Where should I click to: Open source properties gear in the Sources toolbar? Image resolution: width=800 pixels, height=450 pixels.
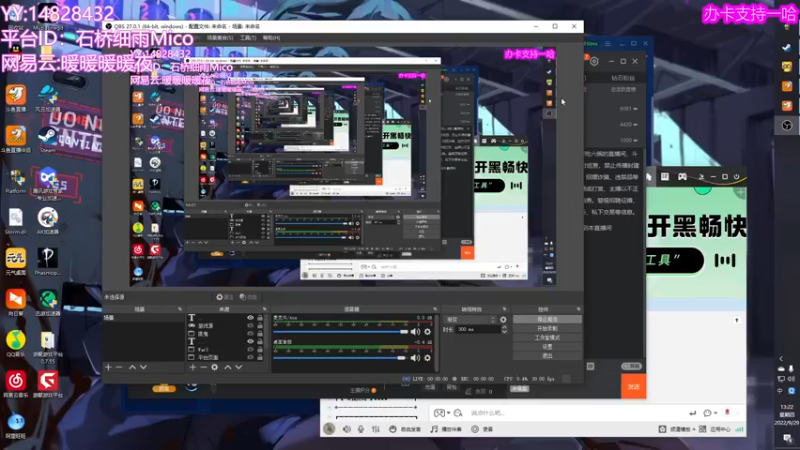coord(215,367)
